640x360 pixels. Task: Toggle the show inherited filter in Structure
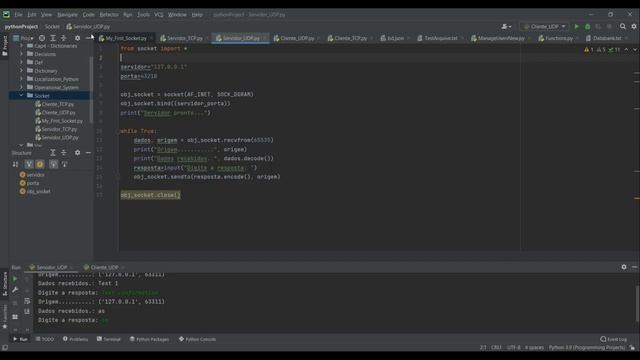point(53,164)
